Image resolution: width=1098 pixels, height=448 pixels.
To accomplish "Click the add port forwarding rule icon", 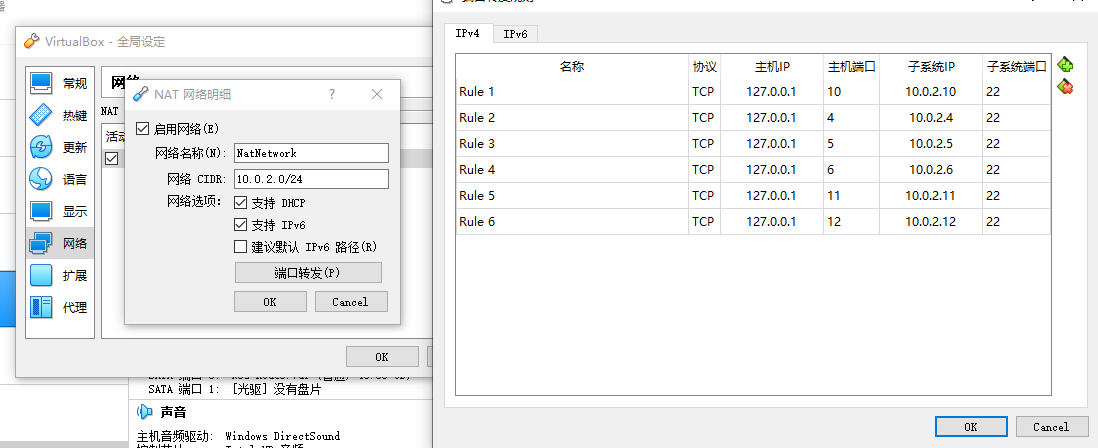I will point(1065,65).
